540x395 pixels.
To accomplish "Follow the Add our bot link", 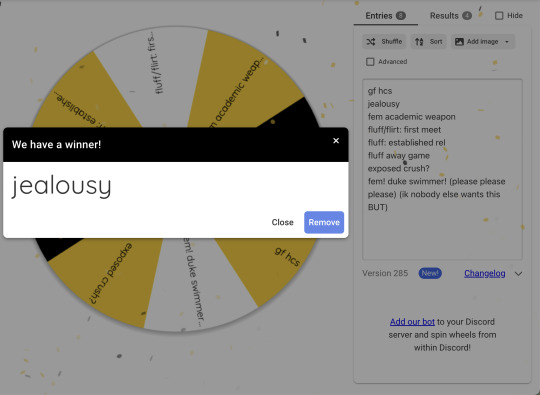I will tap(412, 322).
